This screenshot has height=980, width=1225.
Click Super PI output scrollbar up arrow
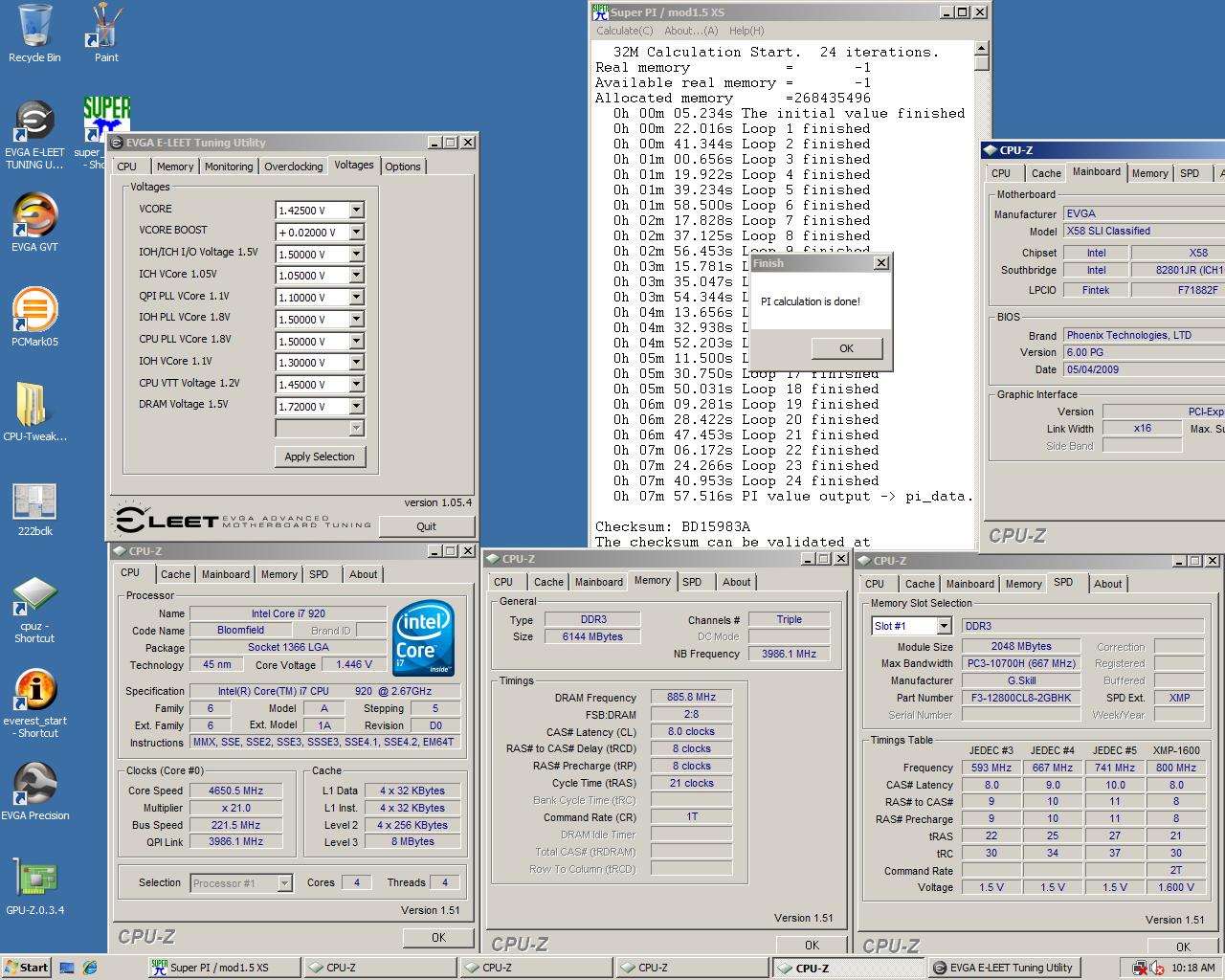coord(981,48)
